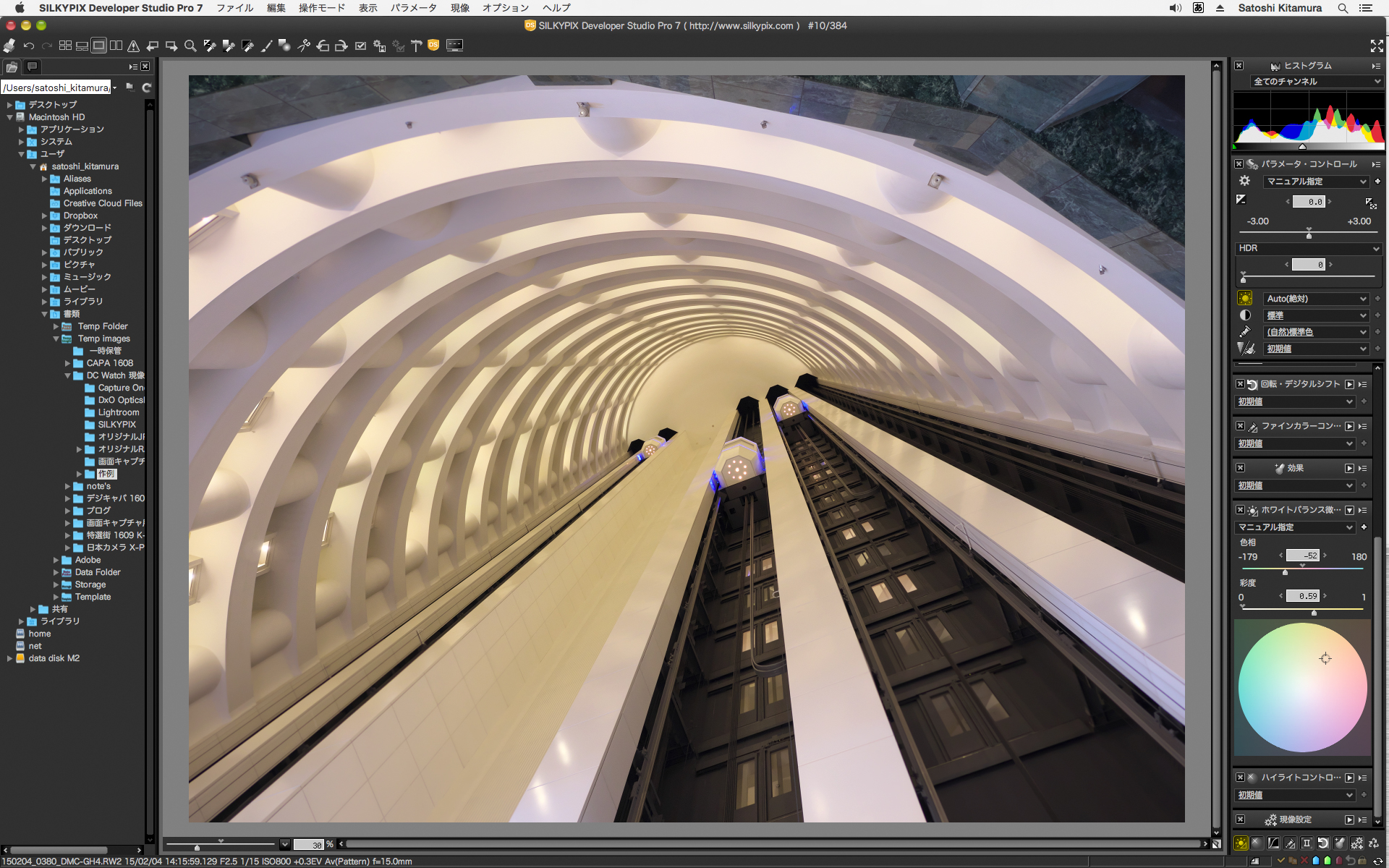Open the 全てのチャンネル histogram channel dropdown

coord(1316,82)
